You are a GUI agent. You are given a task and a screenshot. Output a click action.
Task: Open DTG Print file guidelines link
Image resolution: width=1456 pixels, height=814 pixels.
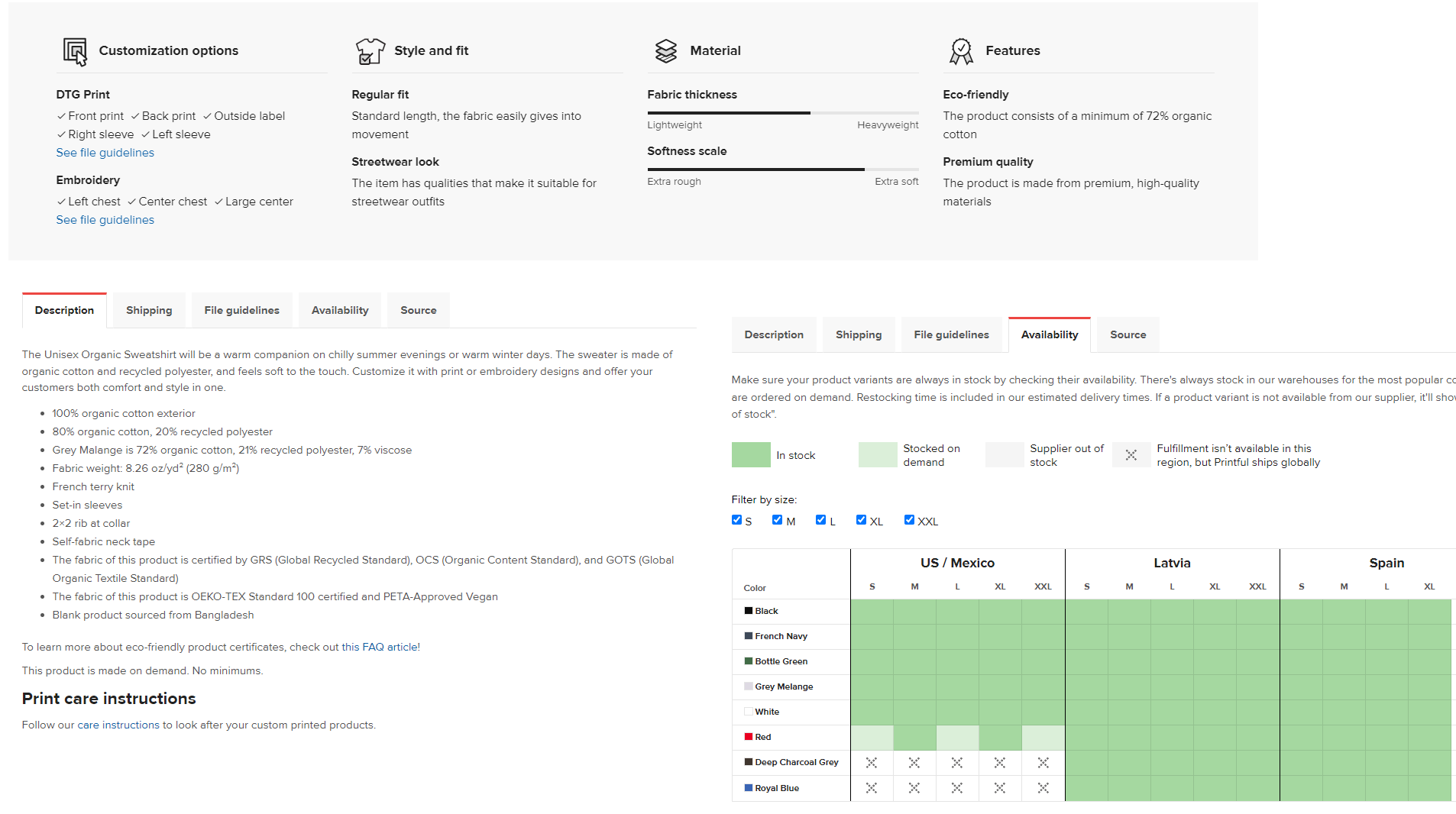(105, 153)
